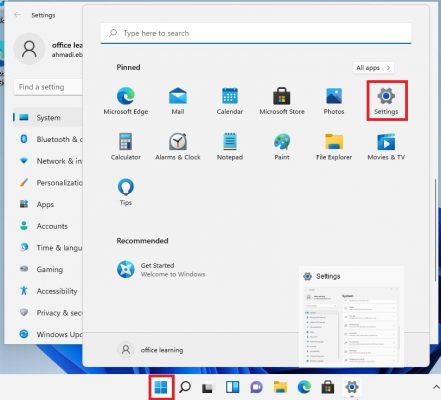Launch the Photos app
The height and width of the screenshot is (400, 441).
[x=334, y=101]
